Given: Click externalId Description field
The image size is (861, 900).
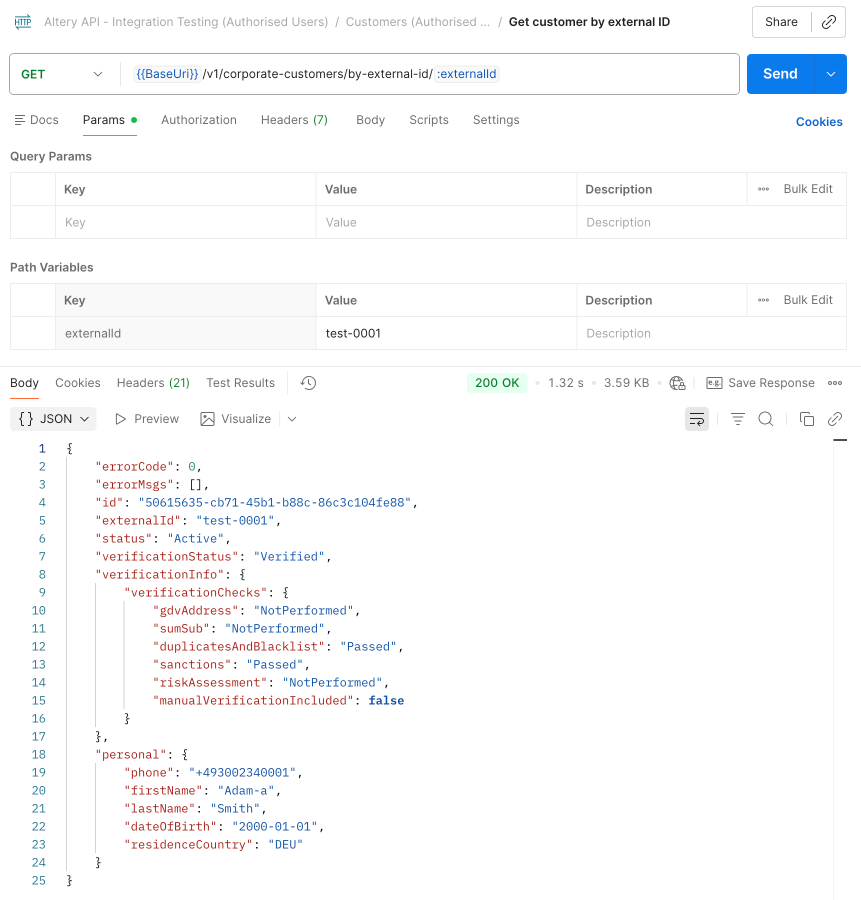Looking at the screenshot, I should [x=711, y=333].
